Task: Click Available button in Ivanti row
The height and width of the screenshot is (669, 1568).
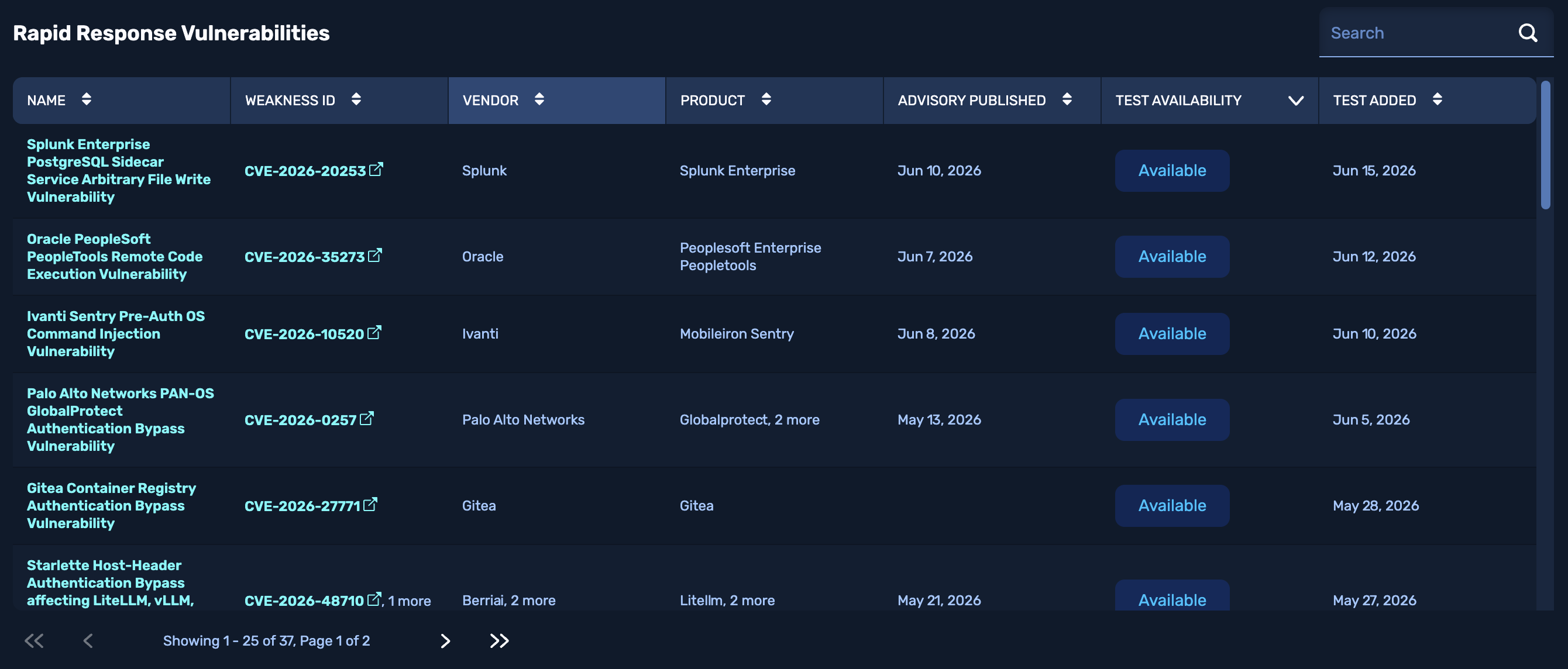Action: coord(1172,333)
